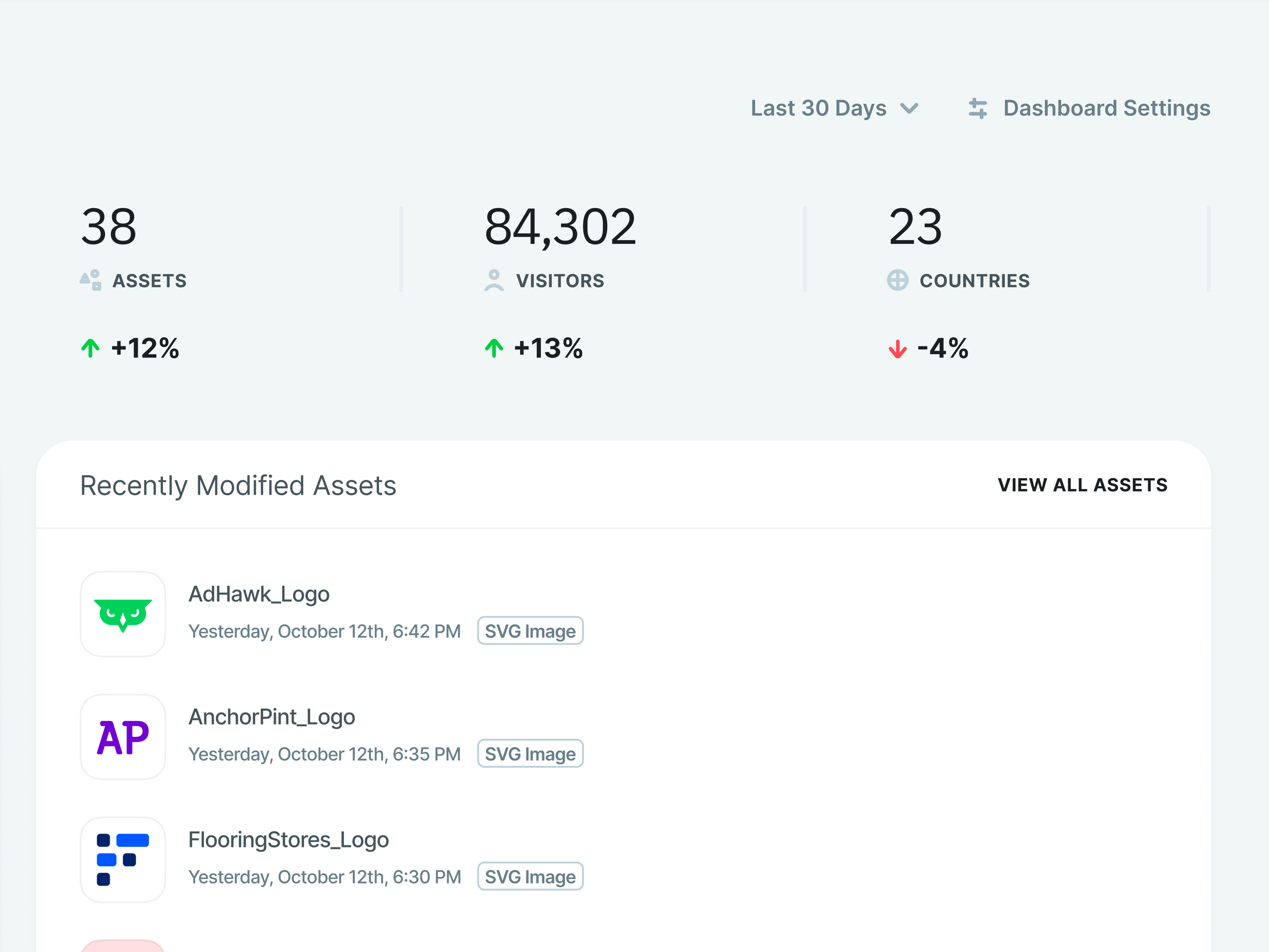Select the 38 assets count
1269x952 pixels.
109,227
